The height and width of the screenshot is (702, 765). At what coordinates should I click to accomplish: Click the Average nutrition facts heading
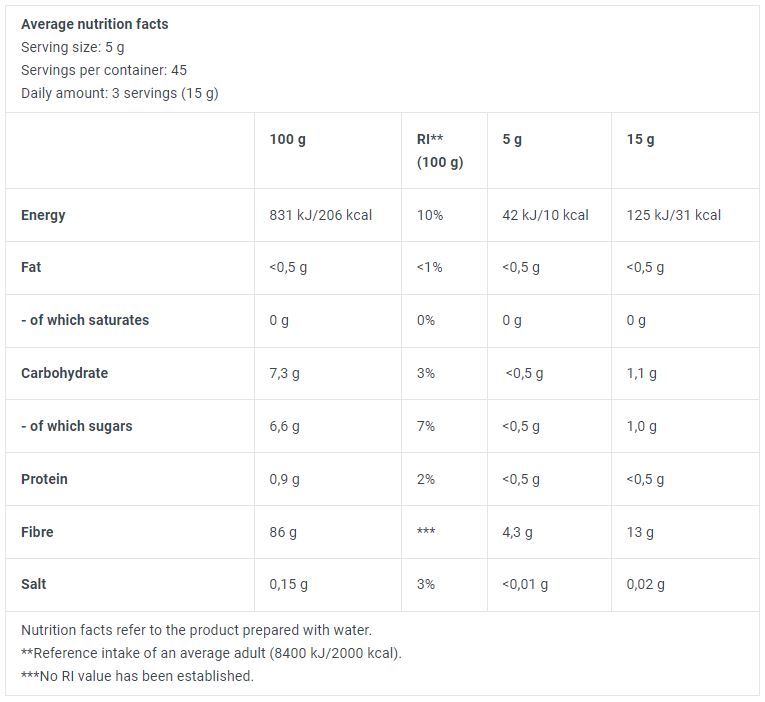[x=95, y=24]
